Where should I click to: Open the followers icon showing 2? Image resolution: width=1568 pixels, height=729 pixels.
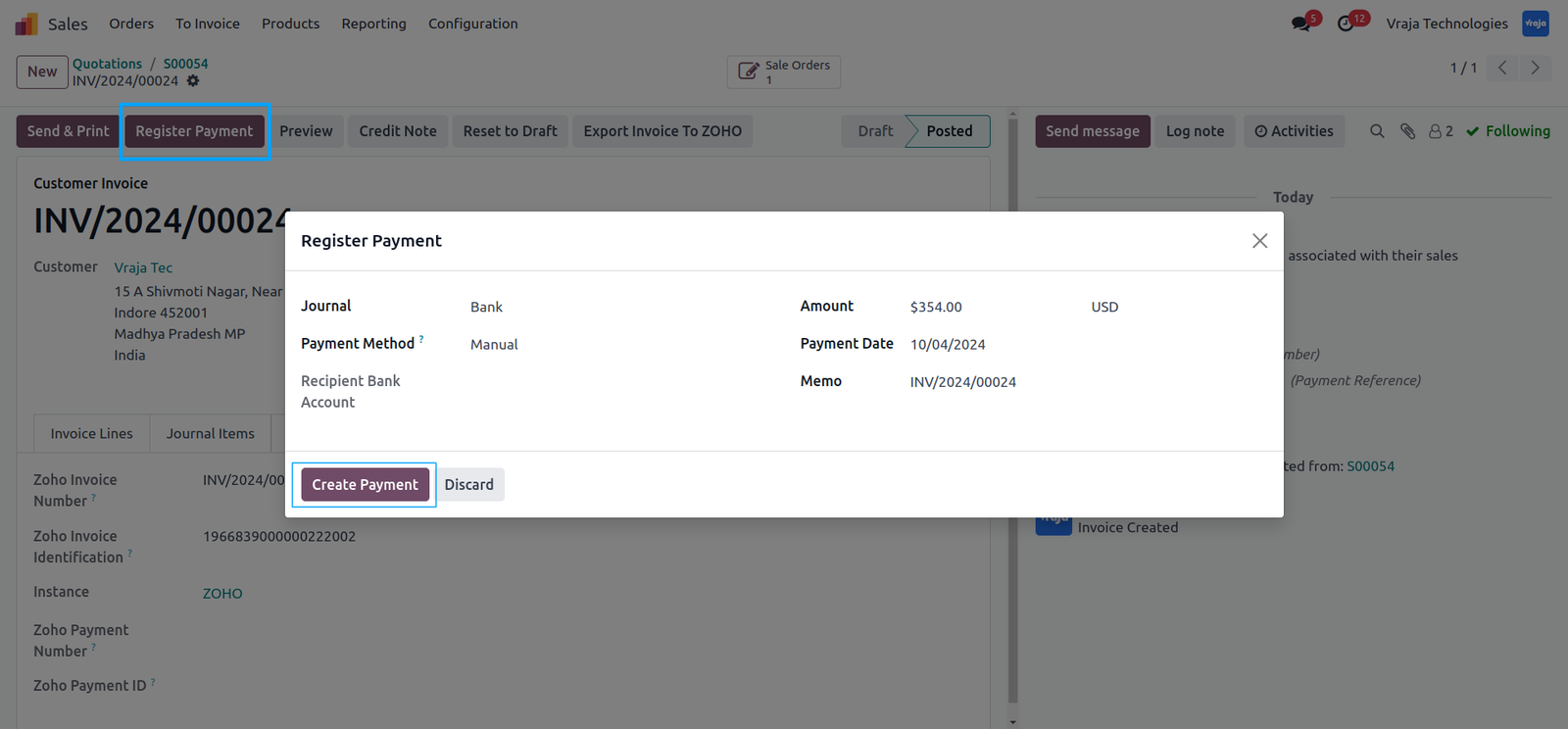[1441, 131]
